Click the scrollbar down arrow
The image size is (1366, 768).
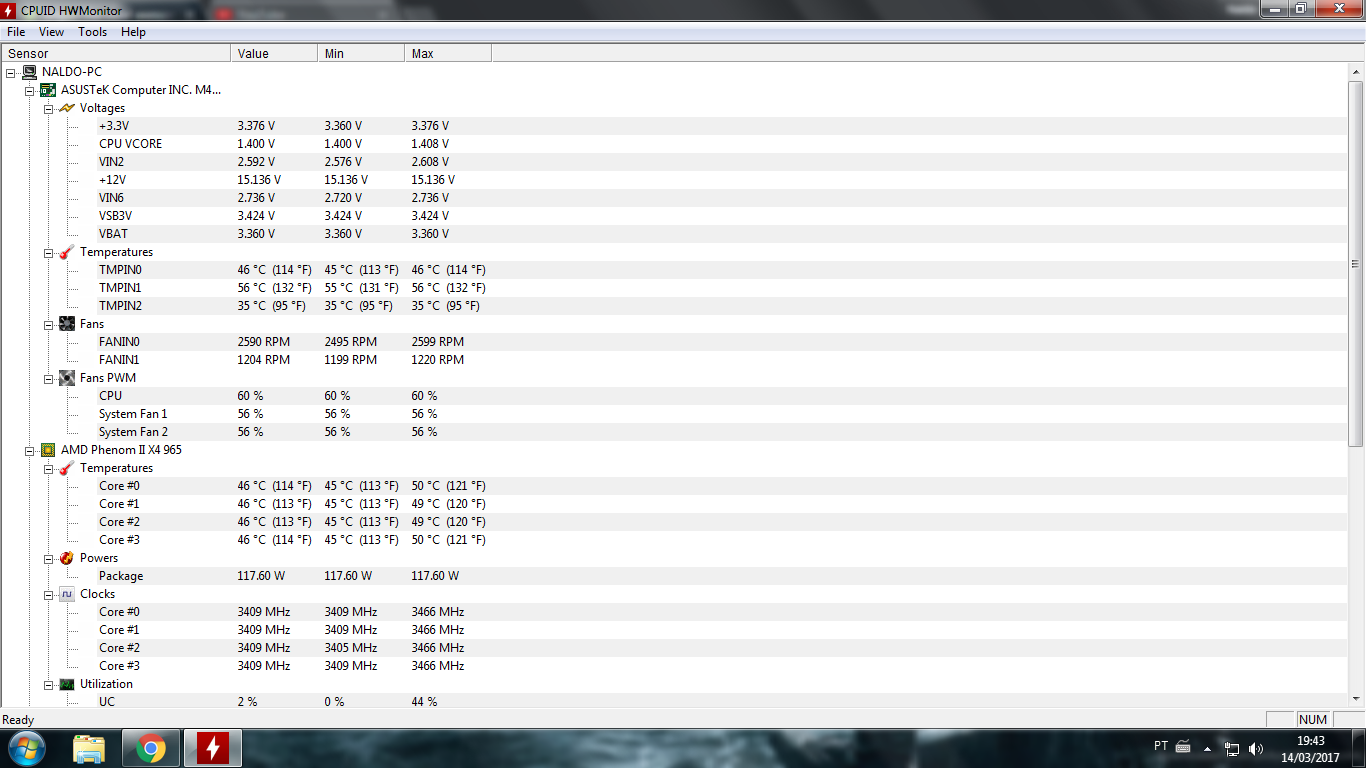(x=1356, y=698)
